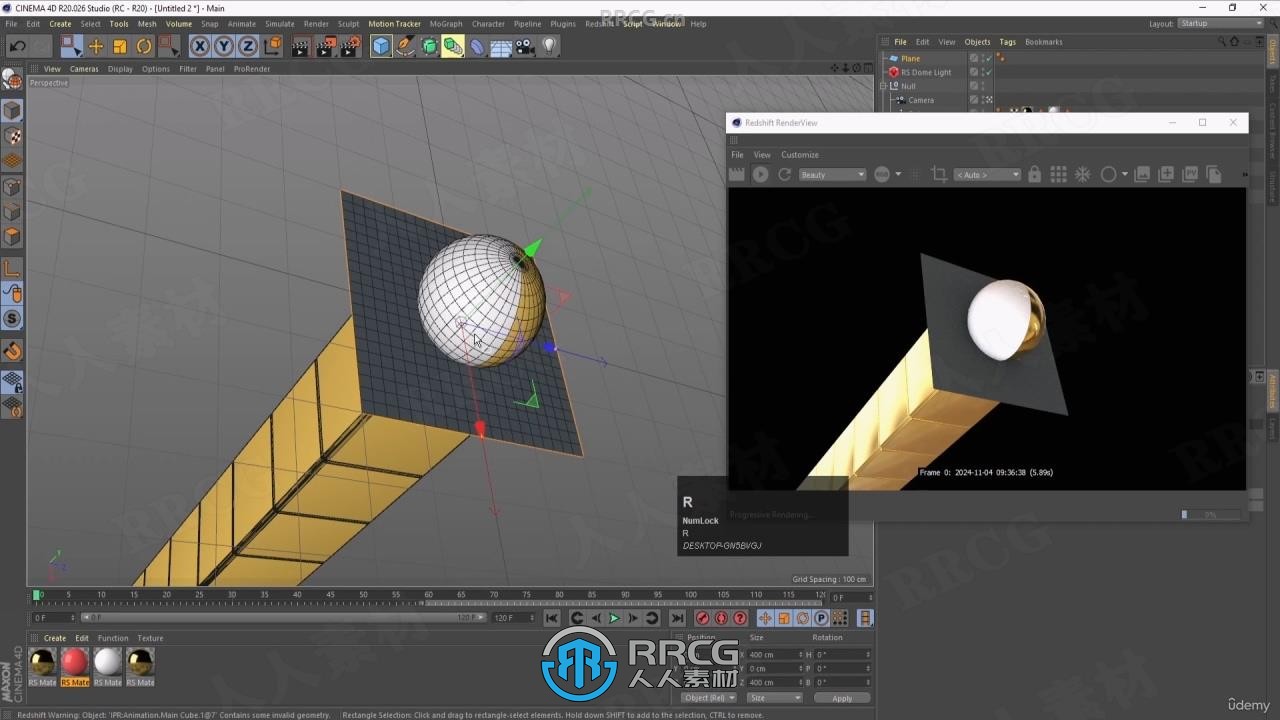Viewport: 1280px width, 720px height.
Task: Toggle RenderView camera lock
Action: [x=1035, y=174]
